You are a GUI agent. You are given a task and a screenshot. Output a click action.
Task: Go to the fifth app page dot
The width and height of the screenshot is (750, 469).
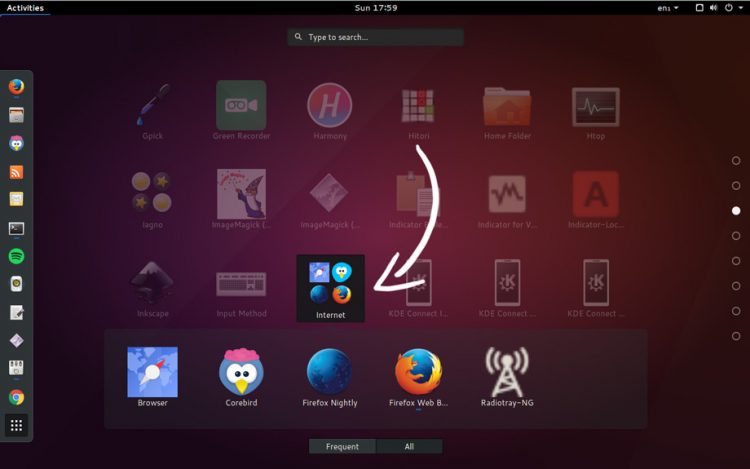tap(736, 261)
